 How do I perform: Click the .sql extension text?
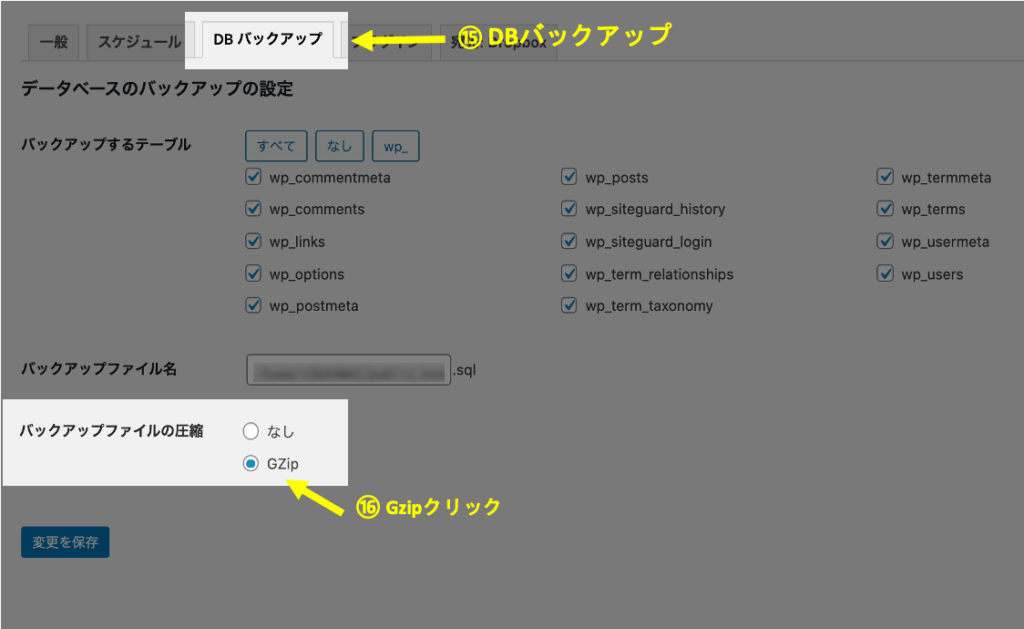465,370
